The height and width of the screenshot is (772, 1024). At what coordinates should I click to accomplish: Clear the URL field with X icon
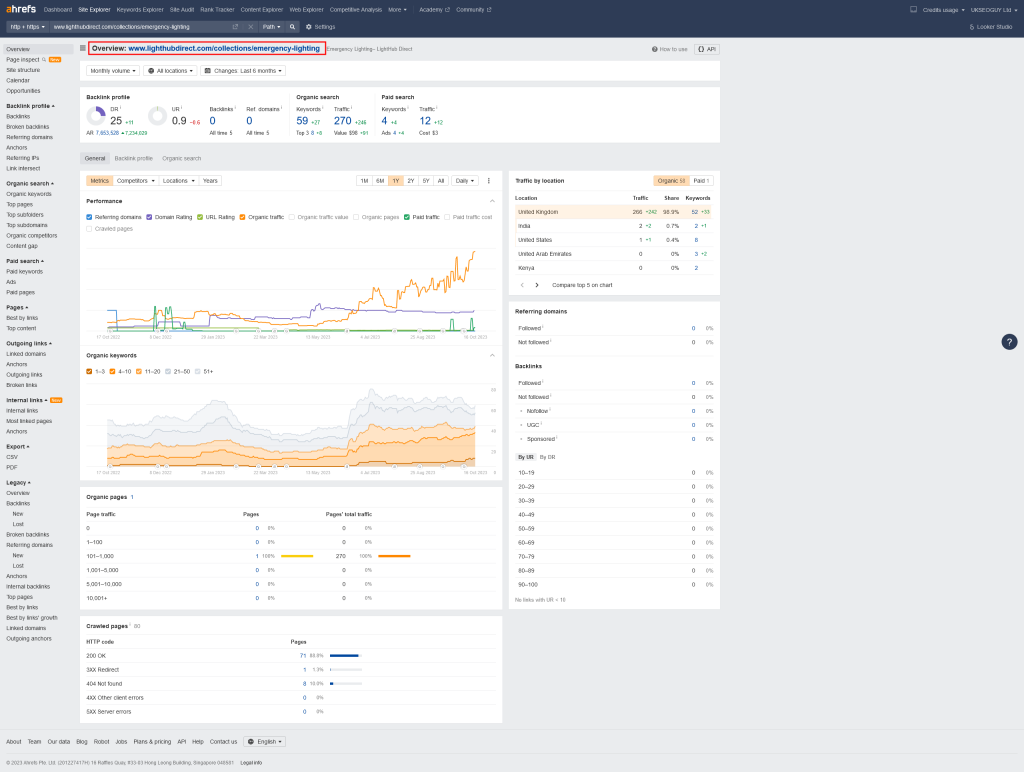[250, 26]
